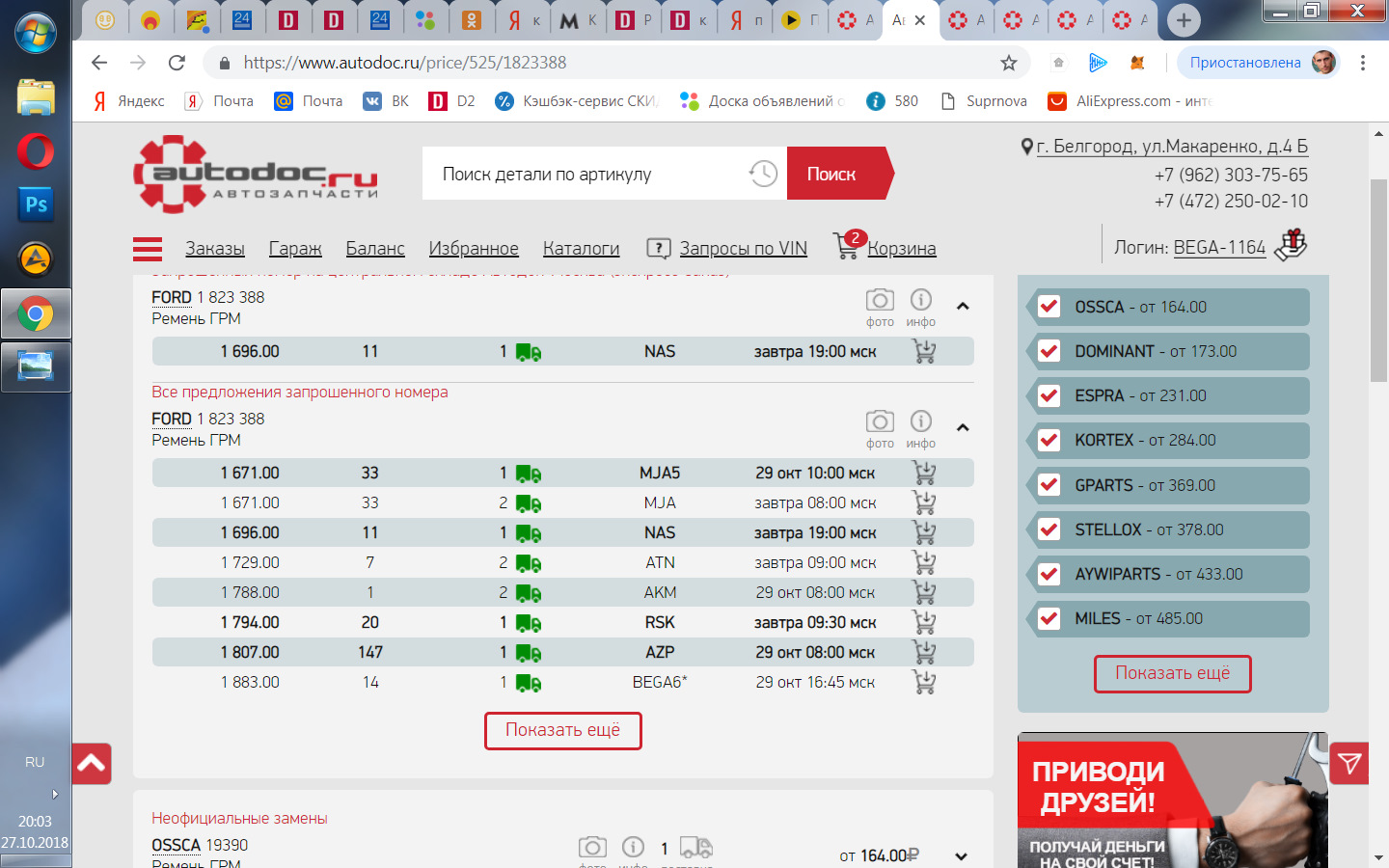Viewport: 1389px width, 868px height.
Task: Collapse the all-offers FORD 1 823 388 section
Action: pyautogui.click(x=962, y=427)
